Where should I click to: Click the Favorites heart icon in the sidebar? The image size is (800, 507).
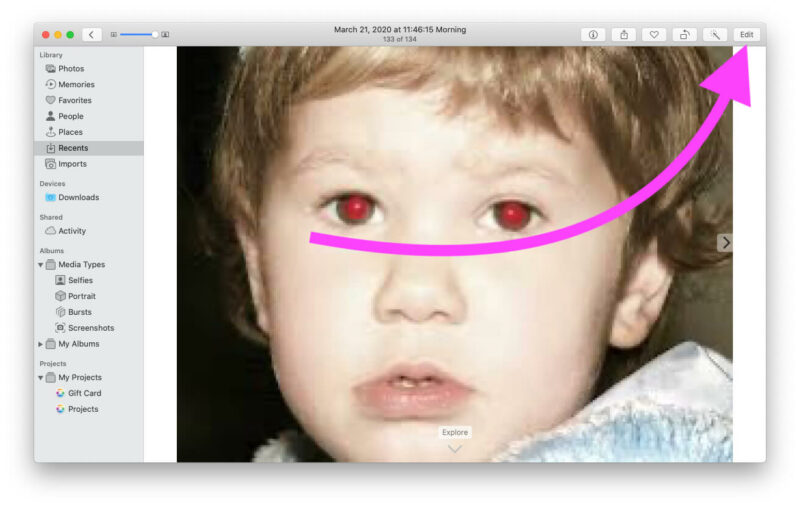(50, 100)
